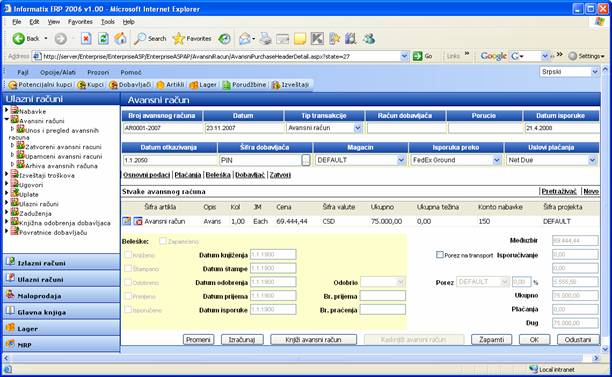Open the Pomoć menu
This screenshot has height=377, width=612.
tap(131, 72)
